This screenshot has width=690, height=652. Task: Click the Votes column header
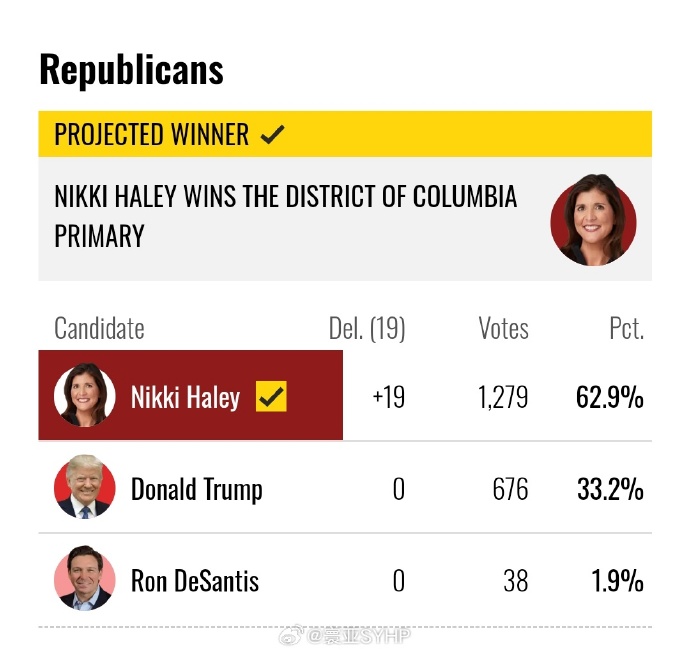[503, 329]
